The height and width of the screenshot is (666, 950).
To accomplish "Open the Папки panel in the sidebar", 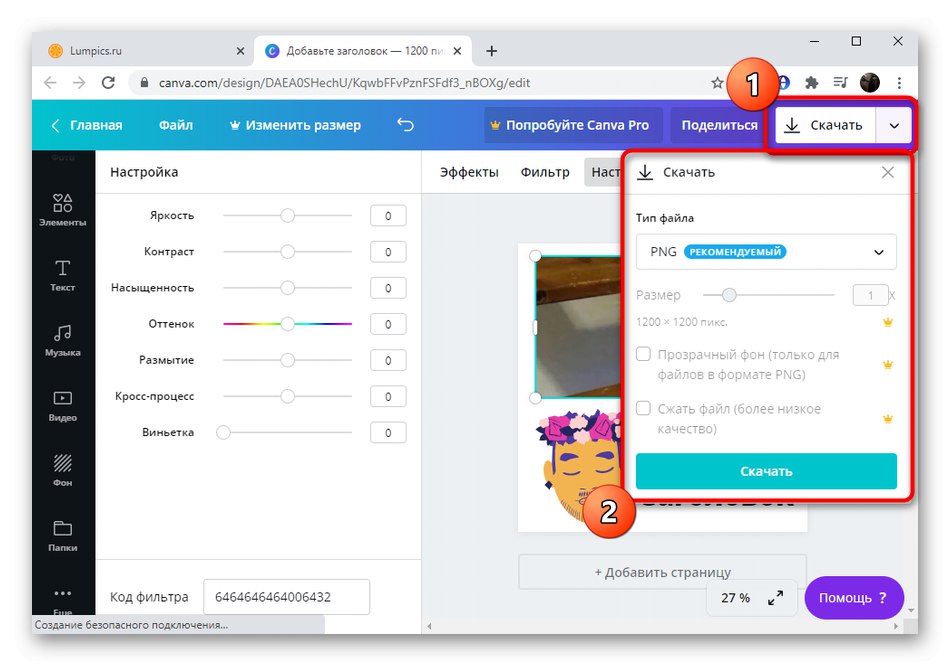I will (x=62, y=537).
